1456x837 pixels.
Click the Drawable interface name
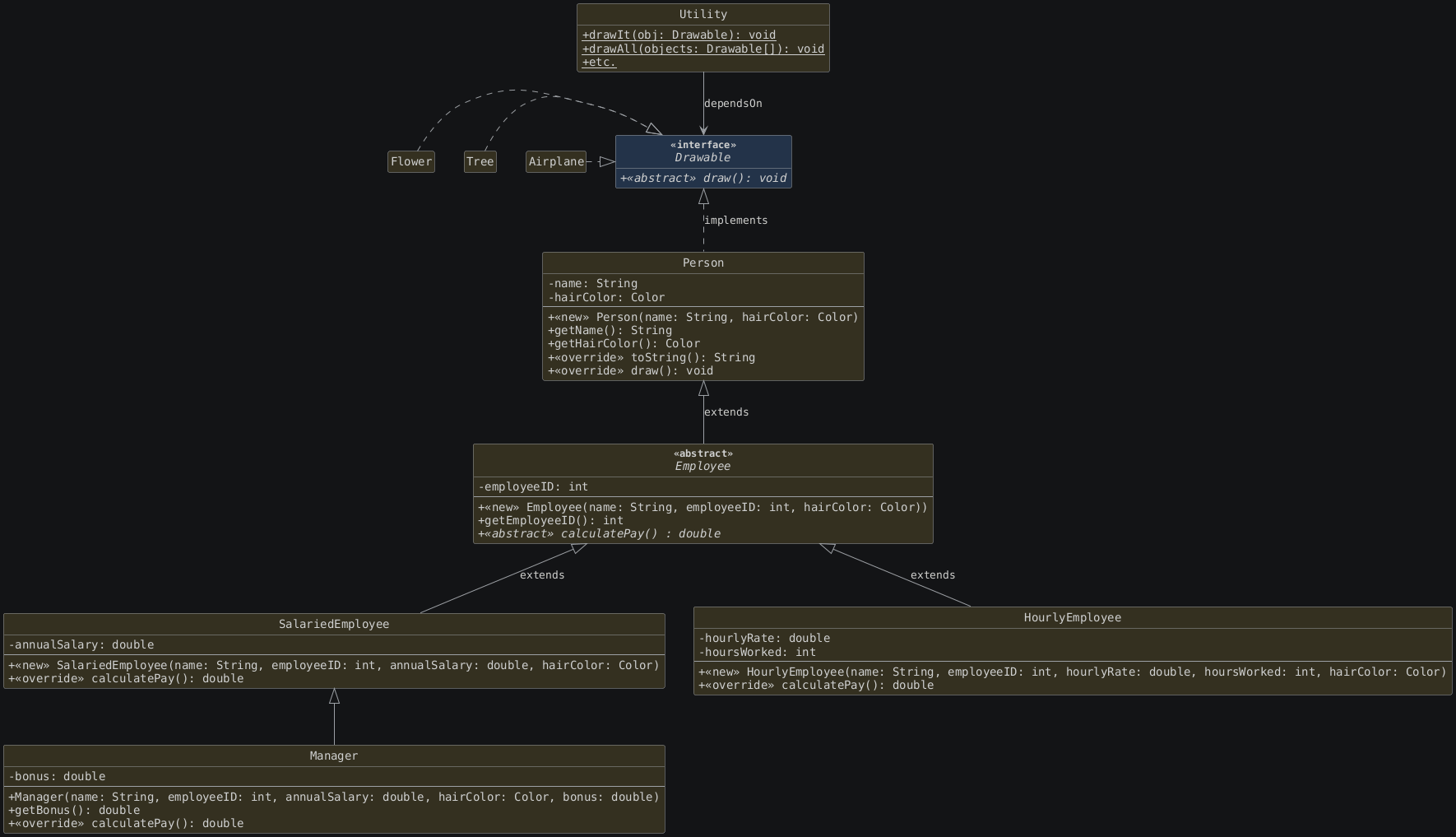(703, 158)
